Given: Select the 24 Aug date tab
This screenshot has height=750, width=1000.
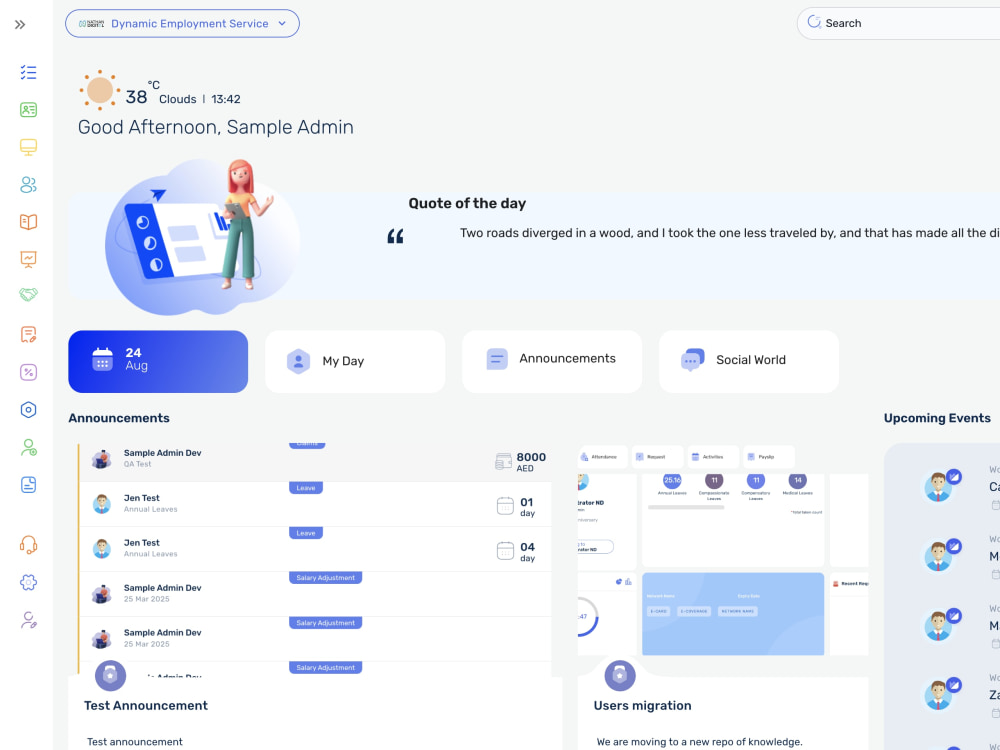Looking at the screenshot, I should [x=158, y=362].
